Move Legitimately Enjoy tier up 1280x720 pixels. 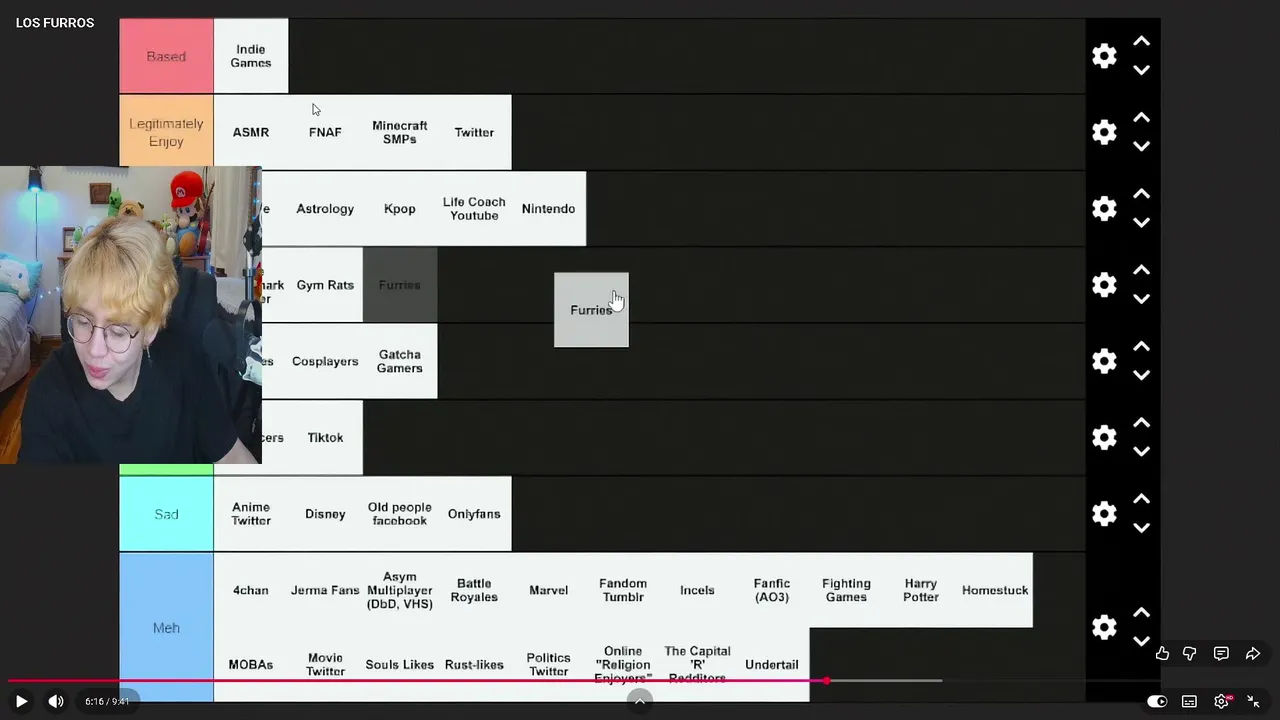tap(1141, 118)
